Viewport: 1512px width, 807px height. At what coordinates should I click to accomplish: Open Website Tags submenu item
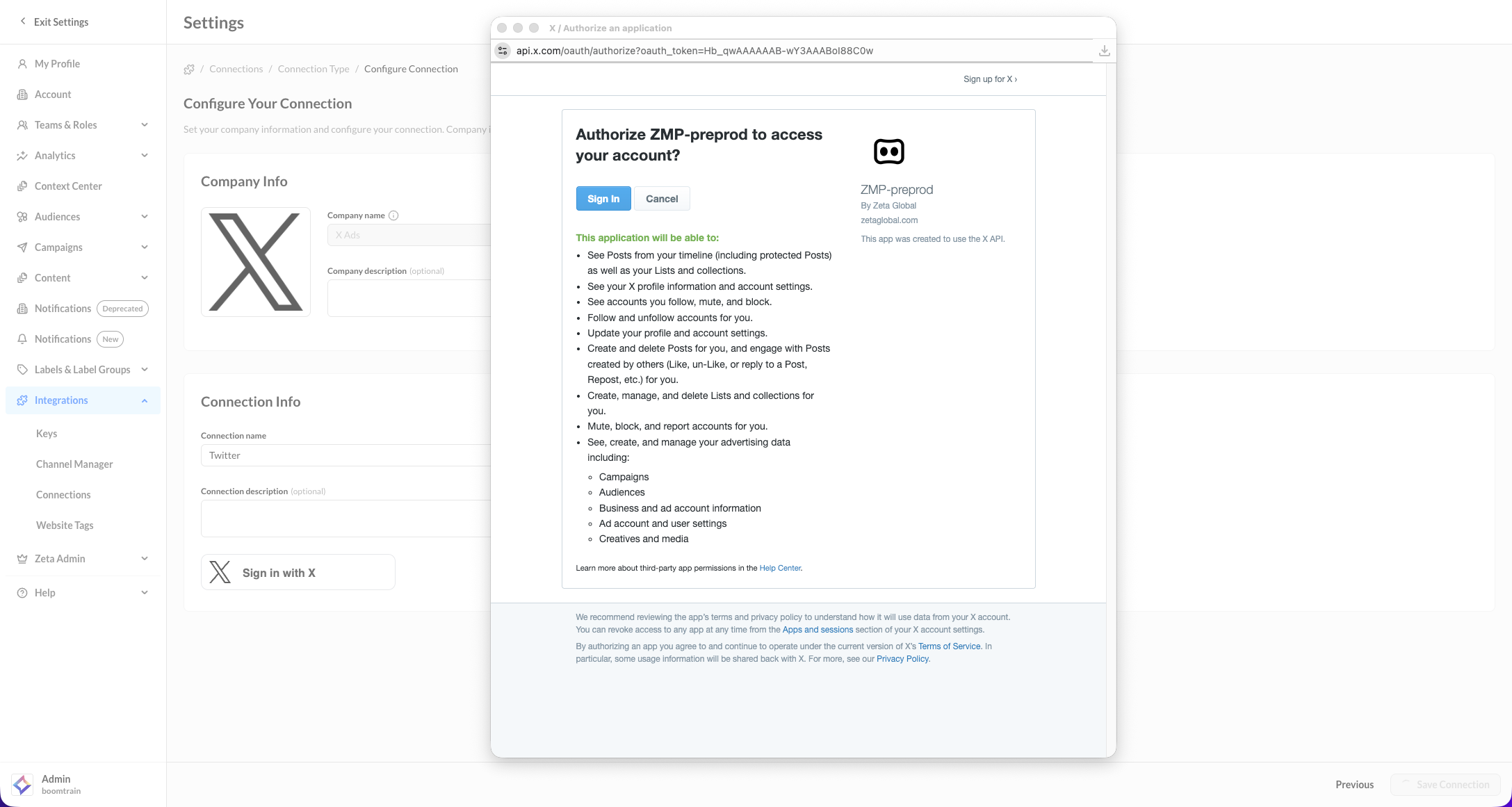tap(65, 525)
